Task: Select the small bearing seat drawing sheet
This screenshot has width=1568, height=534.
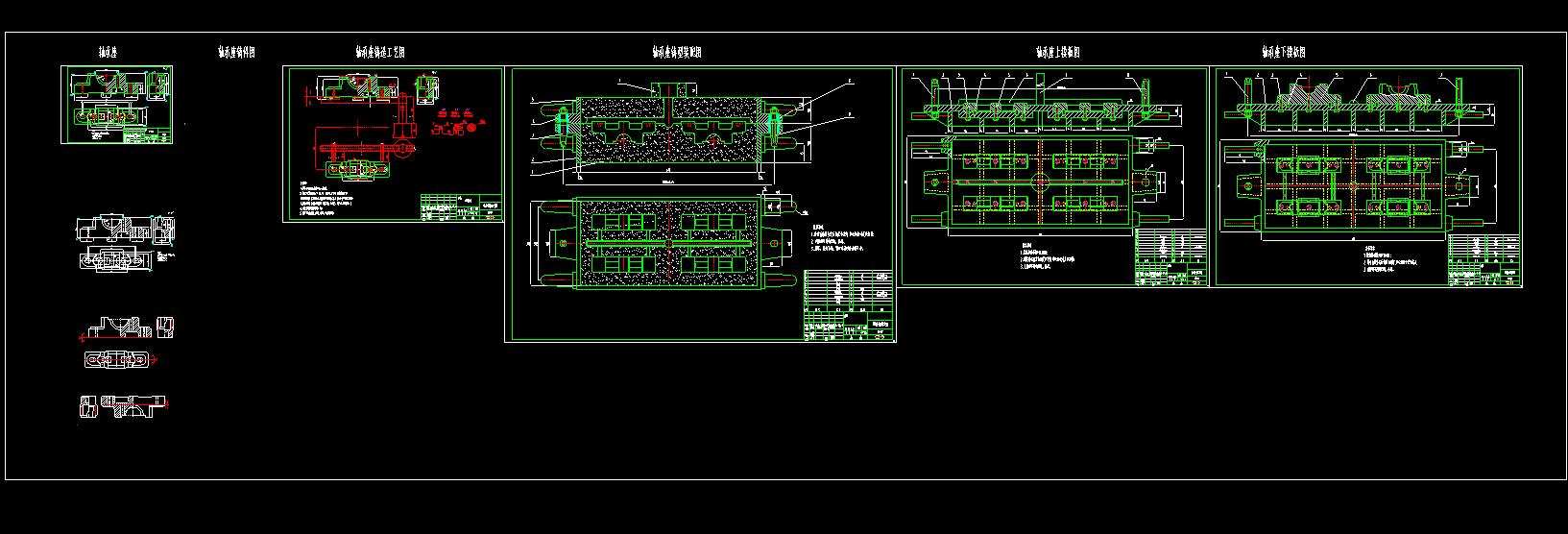Action: (118, 105)
